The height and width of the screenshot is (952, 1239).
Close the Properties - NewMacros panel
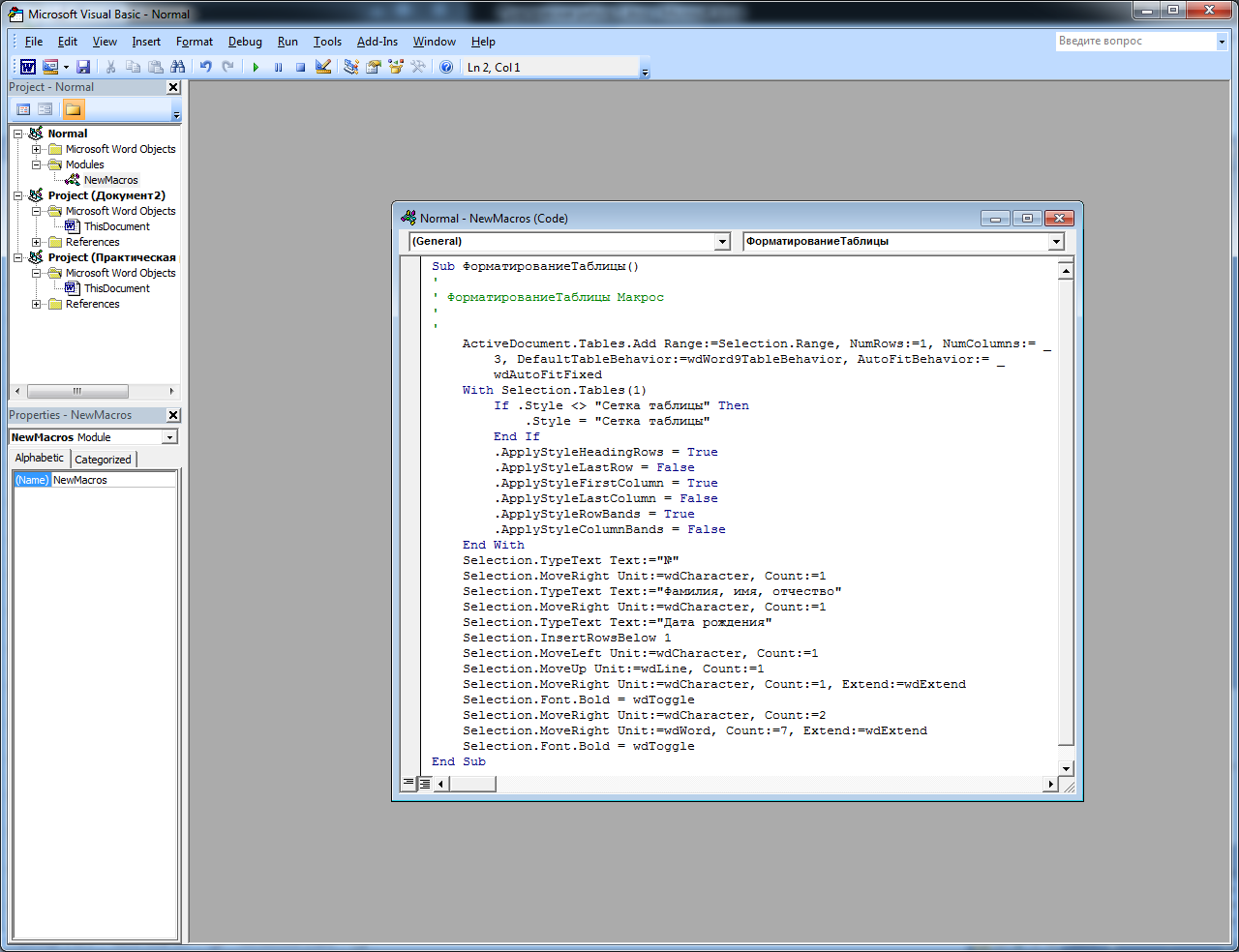coord(173,415)
